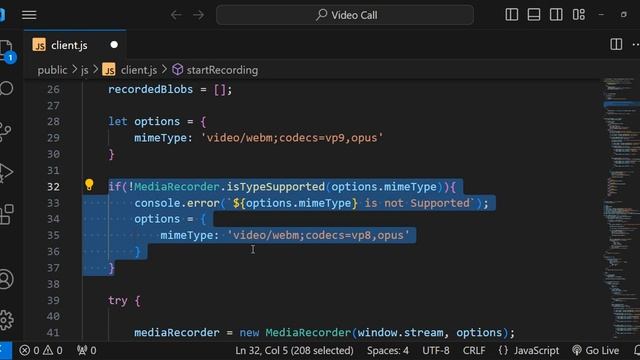Change indentation via 'Spaces: 4'
This screenshot has height=360, width=640.
(387, 350)
